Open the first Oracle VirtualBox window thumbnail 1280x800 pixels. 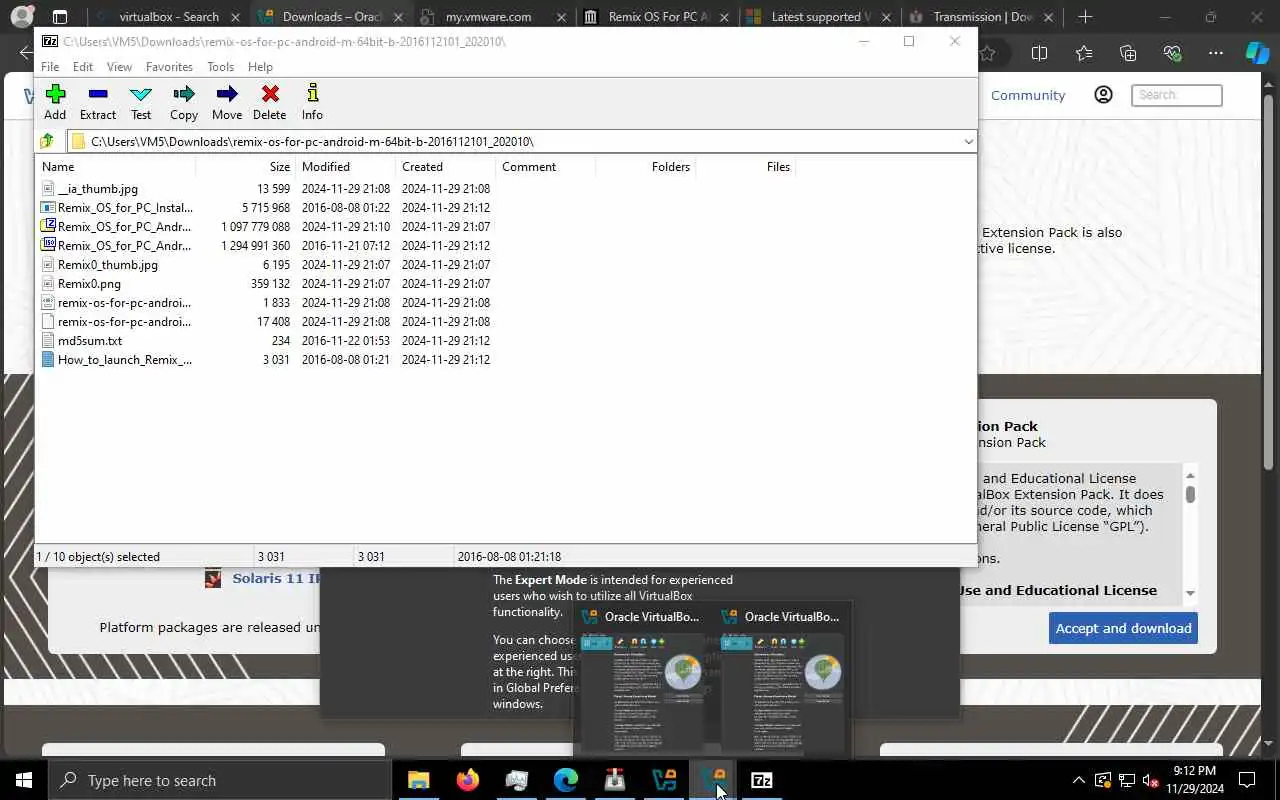tap(642, 681)
